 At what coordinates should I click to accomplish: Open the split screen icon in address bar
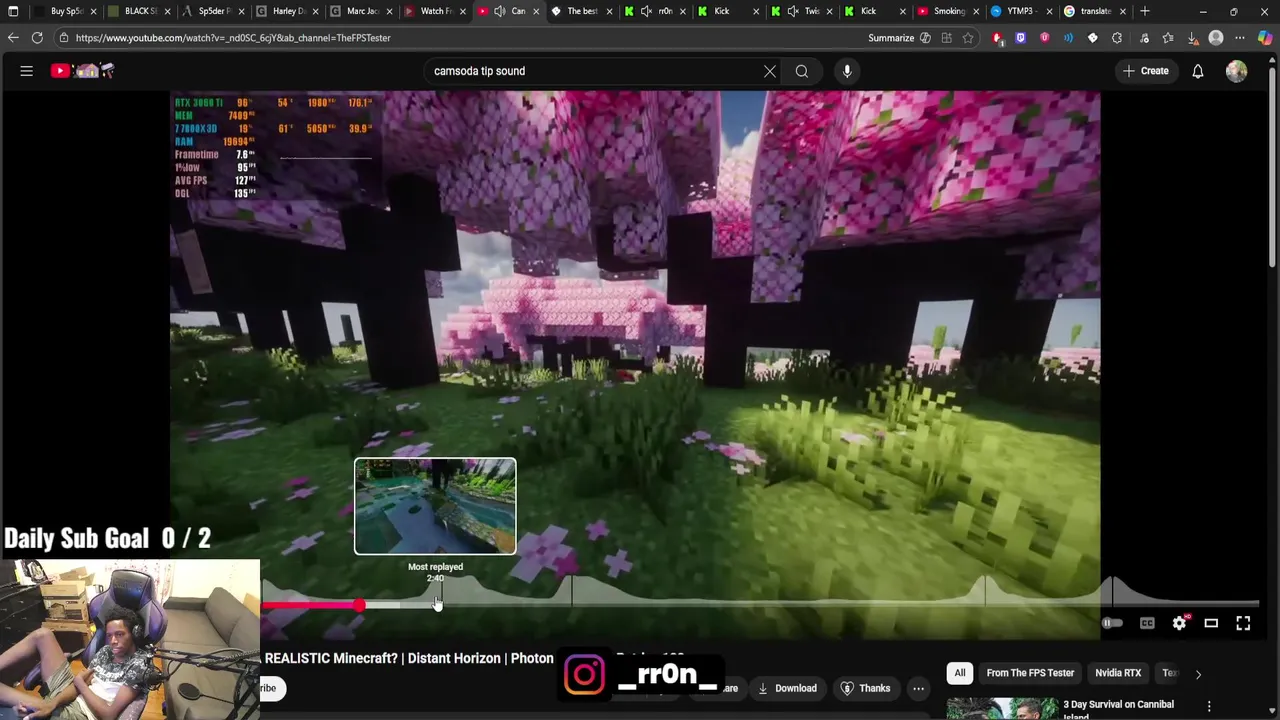tap(945, 38)
